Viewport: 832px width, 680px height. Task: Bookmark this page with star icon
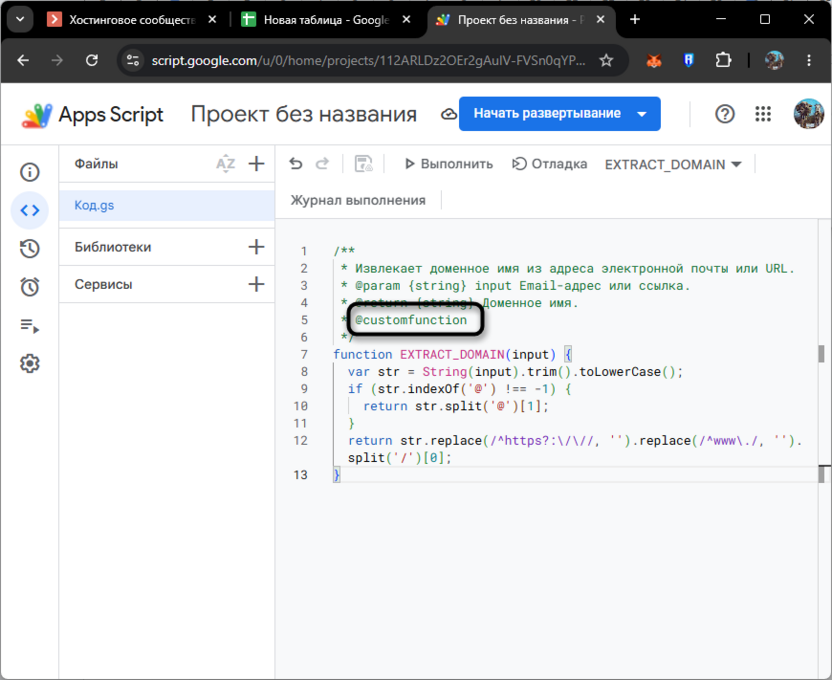pos(606,60)
